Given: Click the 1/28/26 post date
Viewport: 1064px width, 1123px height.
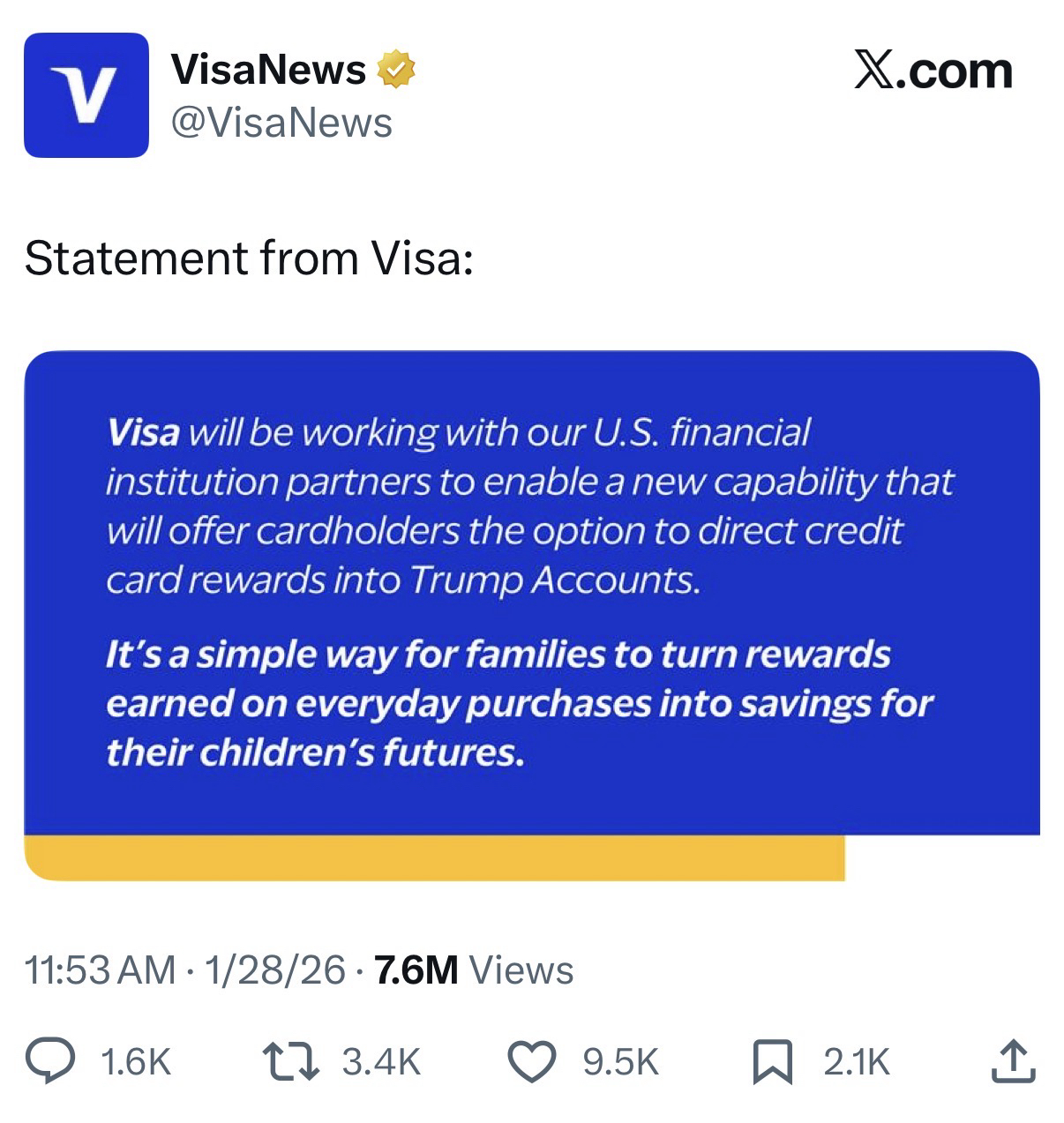Looking at the screenshot, I should coord(274,970).
